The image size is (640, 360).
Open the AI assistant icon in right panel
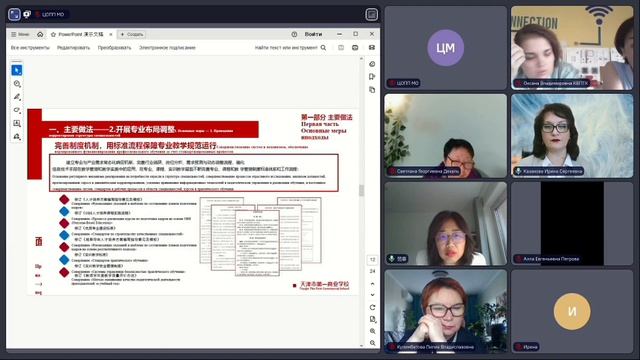372,64
